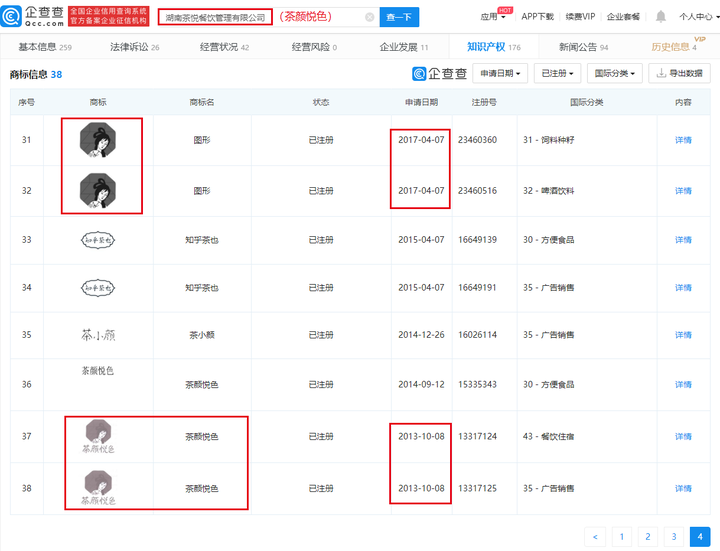Clear the search box with the X icon

[x=369, y=17]
